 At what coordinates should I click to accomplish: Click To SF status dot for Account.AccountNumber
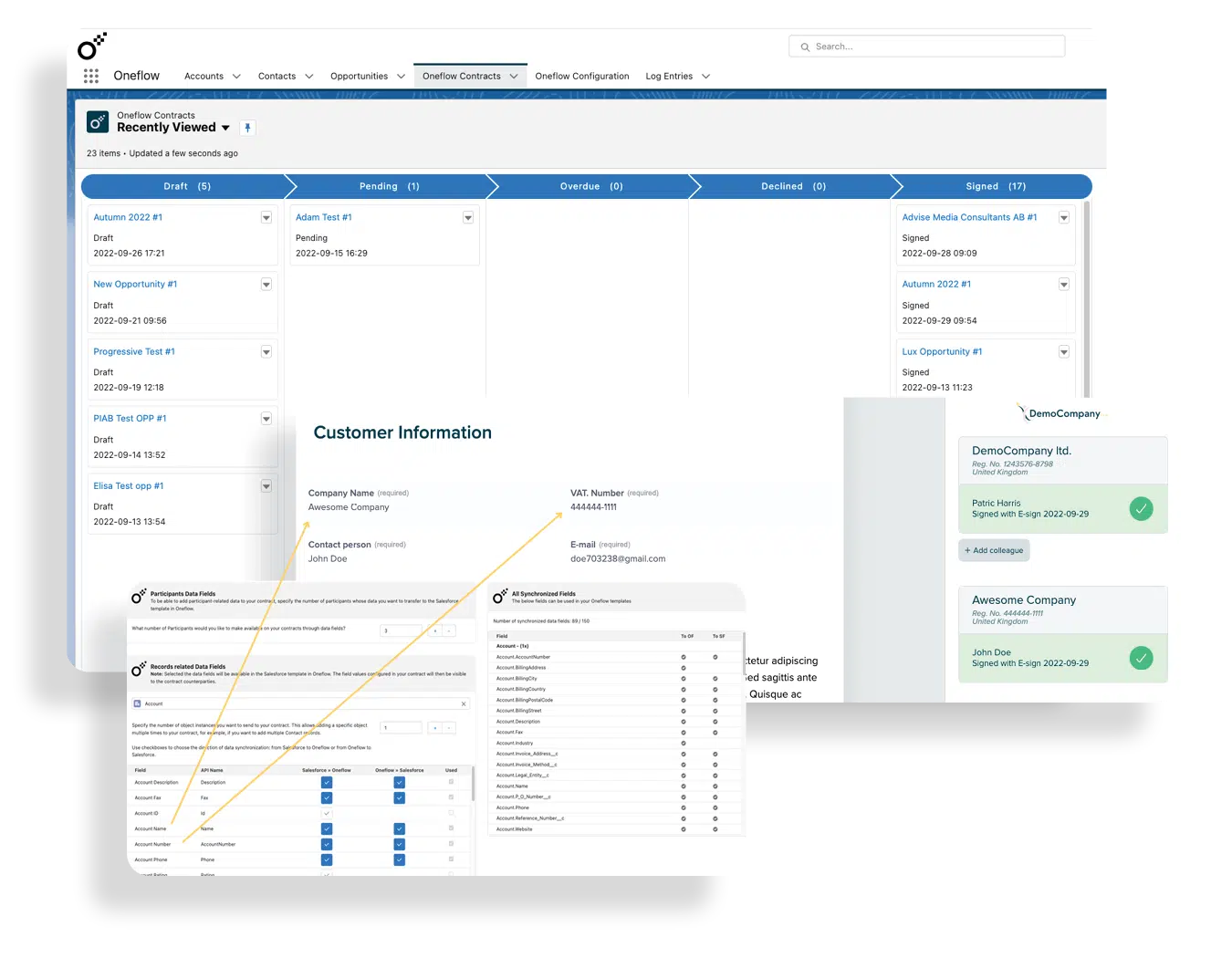pyautogui.click(x=715, y=657)
